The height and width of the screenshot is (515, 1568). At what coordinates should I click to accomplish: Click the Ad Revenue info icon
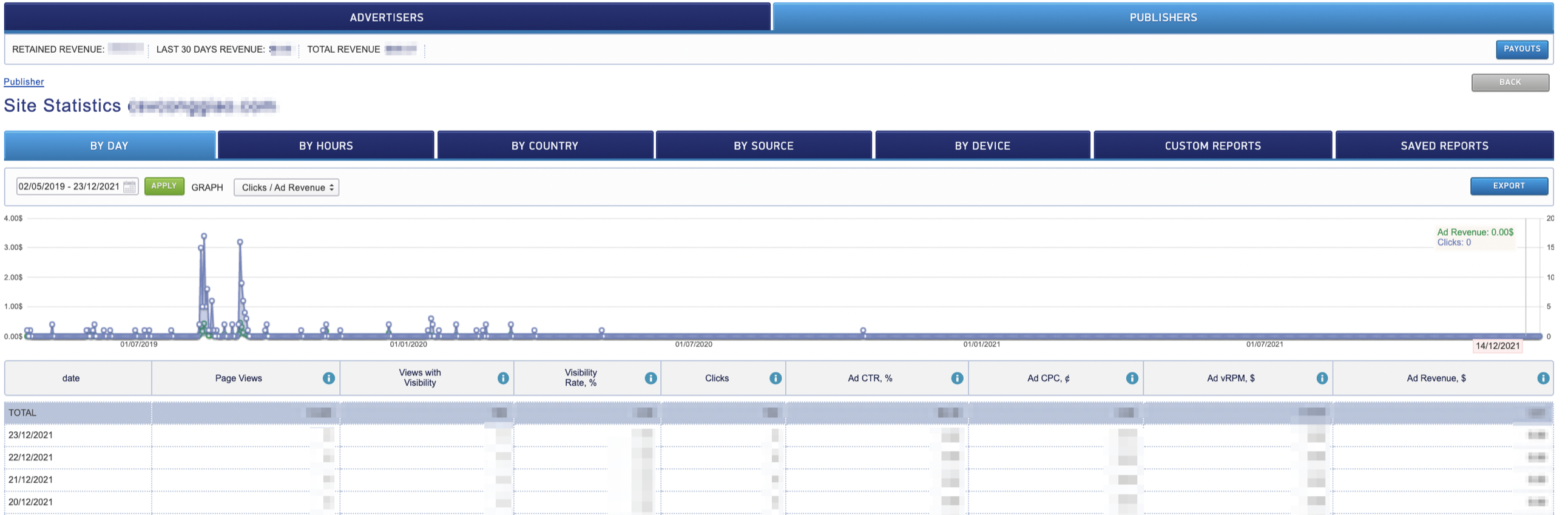click(x=1543, y=378)
